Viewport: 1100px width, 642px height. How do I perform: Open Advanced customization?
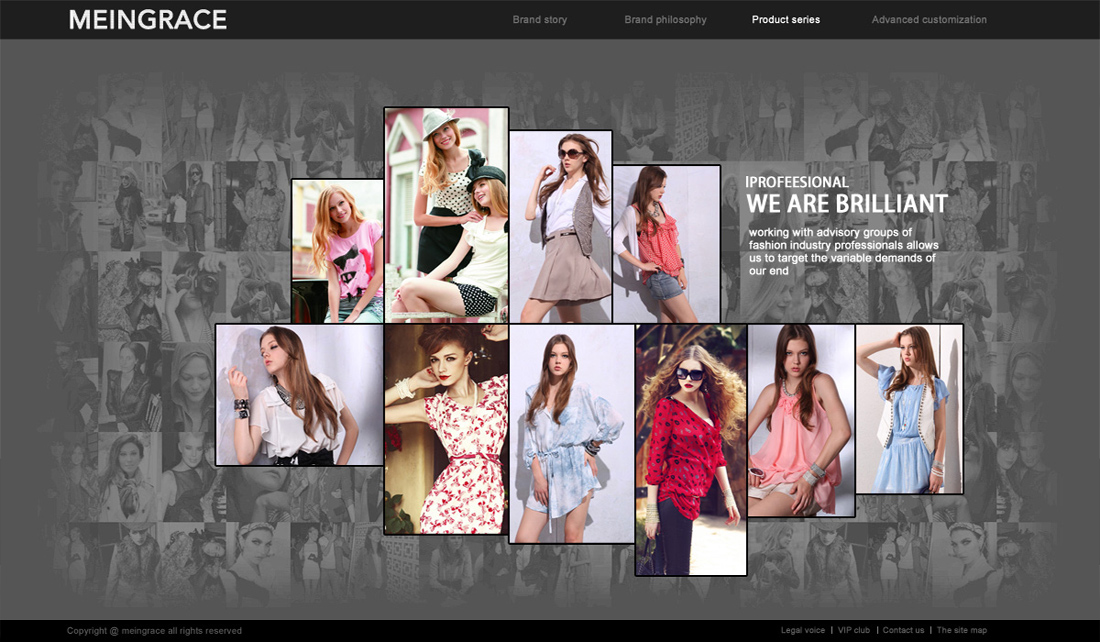[x=929, y=20]
